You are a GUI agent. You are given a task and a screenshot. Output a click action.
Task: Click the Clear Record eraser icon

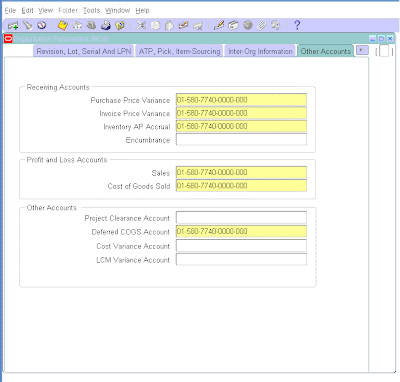pos(183,25)
